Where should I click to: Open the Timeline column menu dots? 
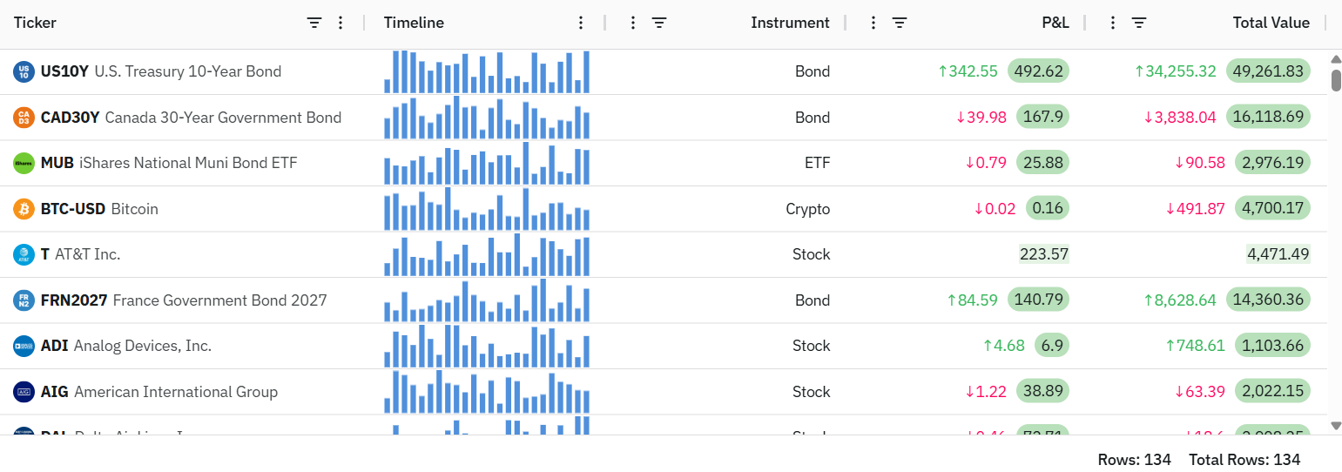pos(581,23)
